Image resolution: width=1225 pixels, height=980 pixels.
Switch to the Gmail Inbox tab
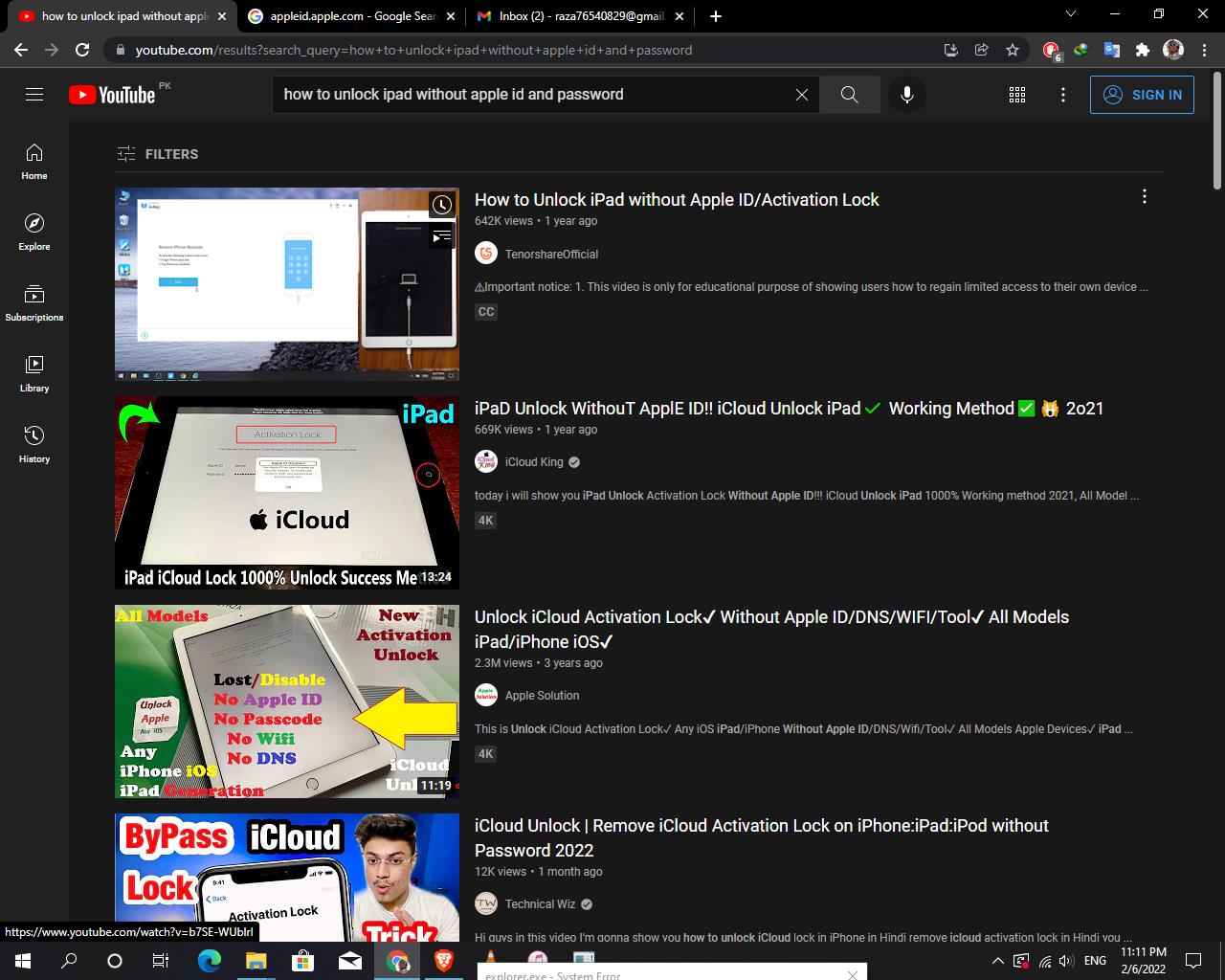(582, 16)
